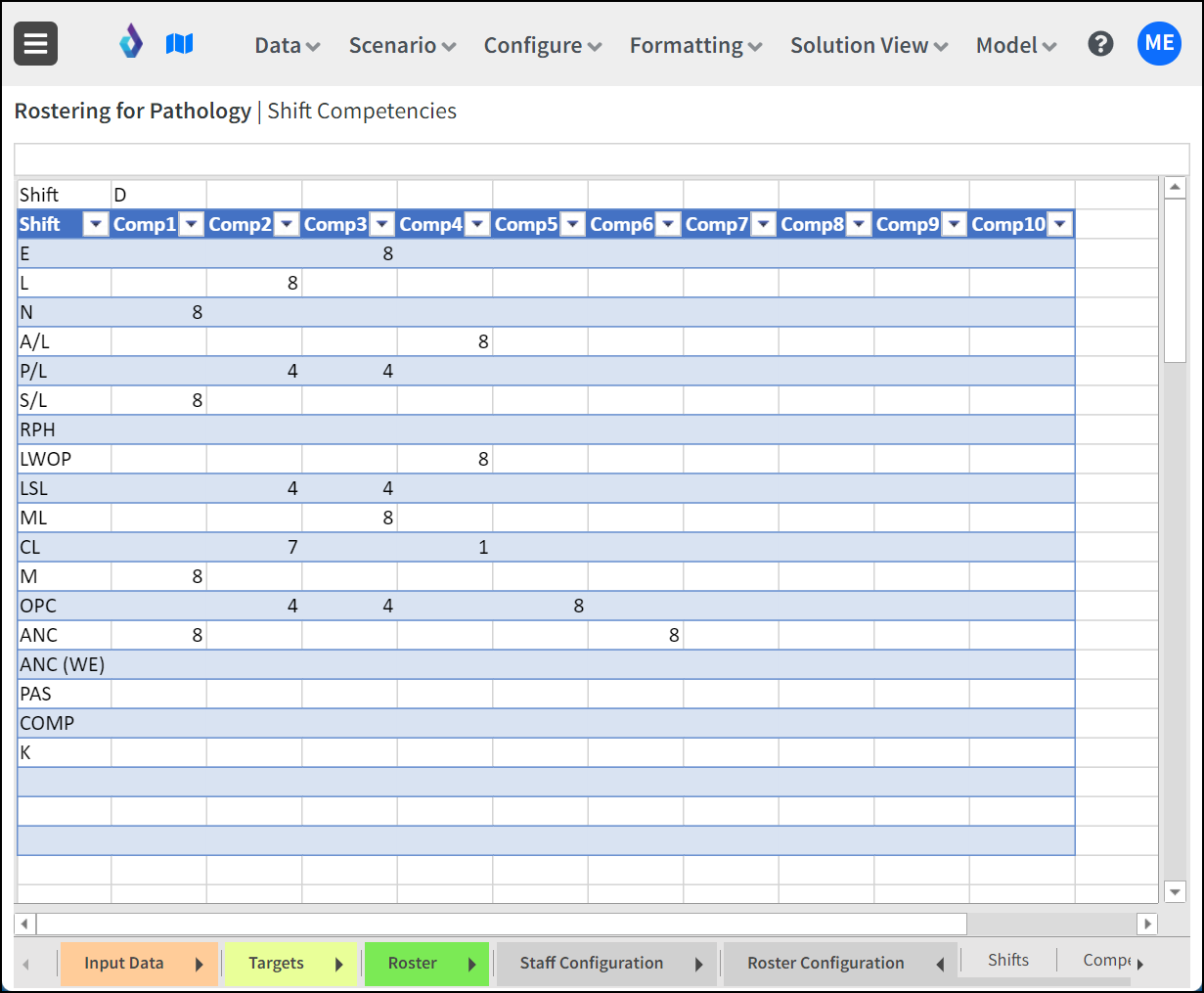Expand the Configure menu
Screen dimensions: 1204x993
tap(543, 45)
